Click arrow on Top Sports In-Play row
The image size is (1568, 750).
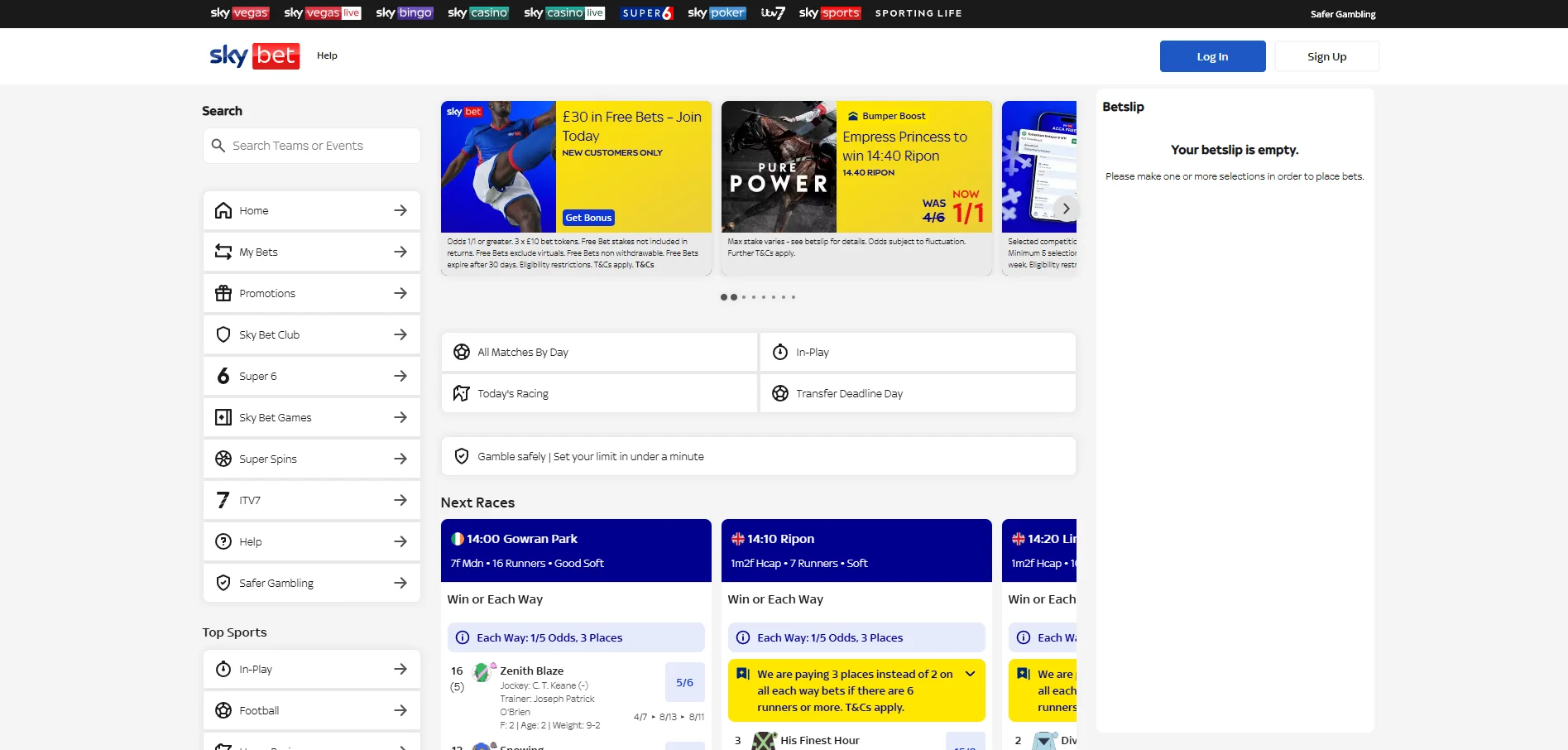pyautogui.click(x=400, y=669)
